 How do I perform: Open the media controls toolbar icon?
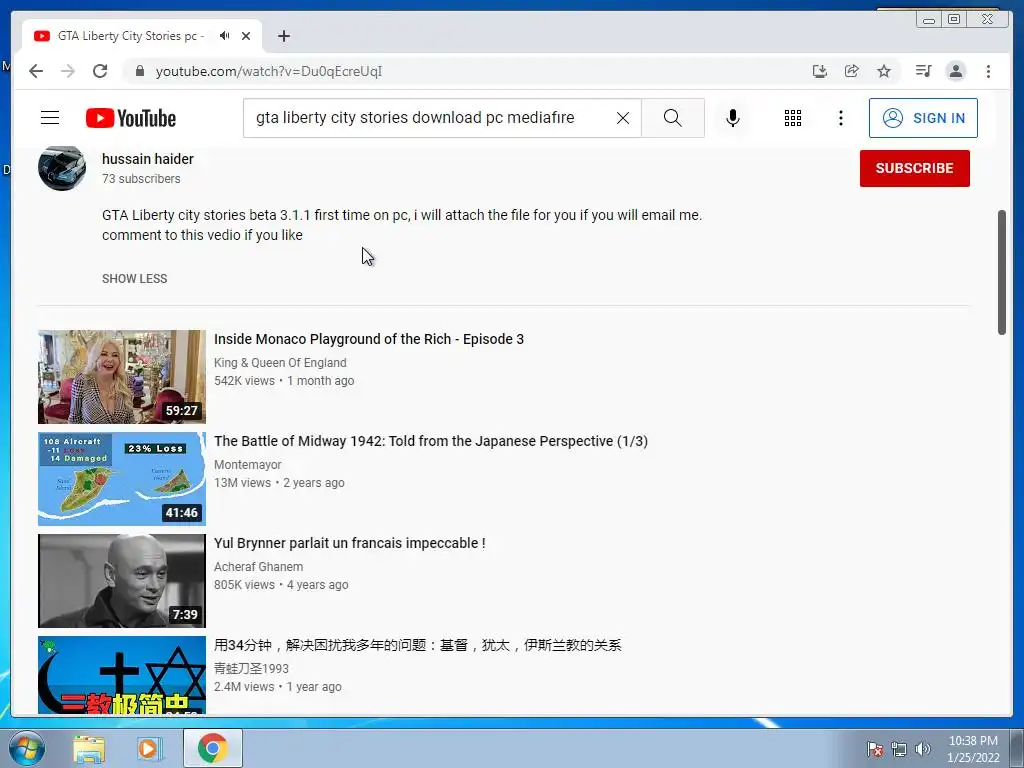point(923,71)
